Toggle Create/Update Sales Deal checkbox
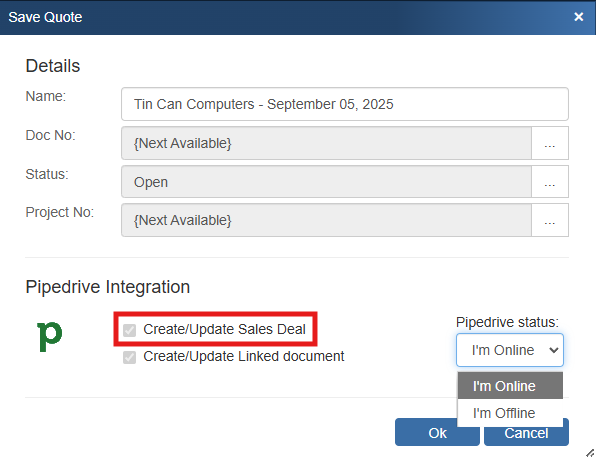This screenshot has height=457, width=596. click(129, 330)
